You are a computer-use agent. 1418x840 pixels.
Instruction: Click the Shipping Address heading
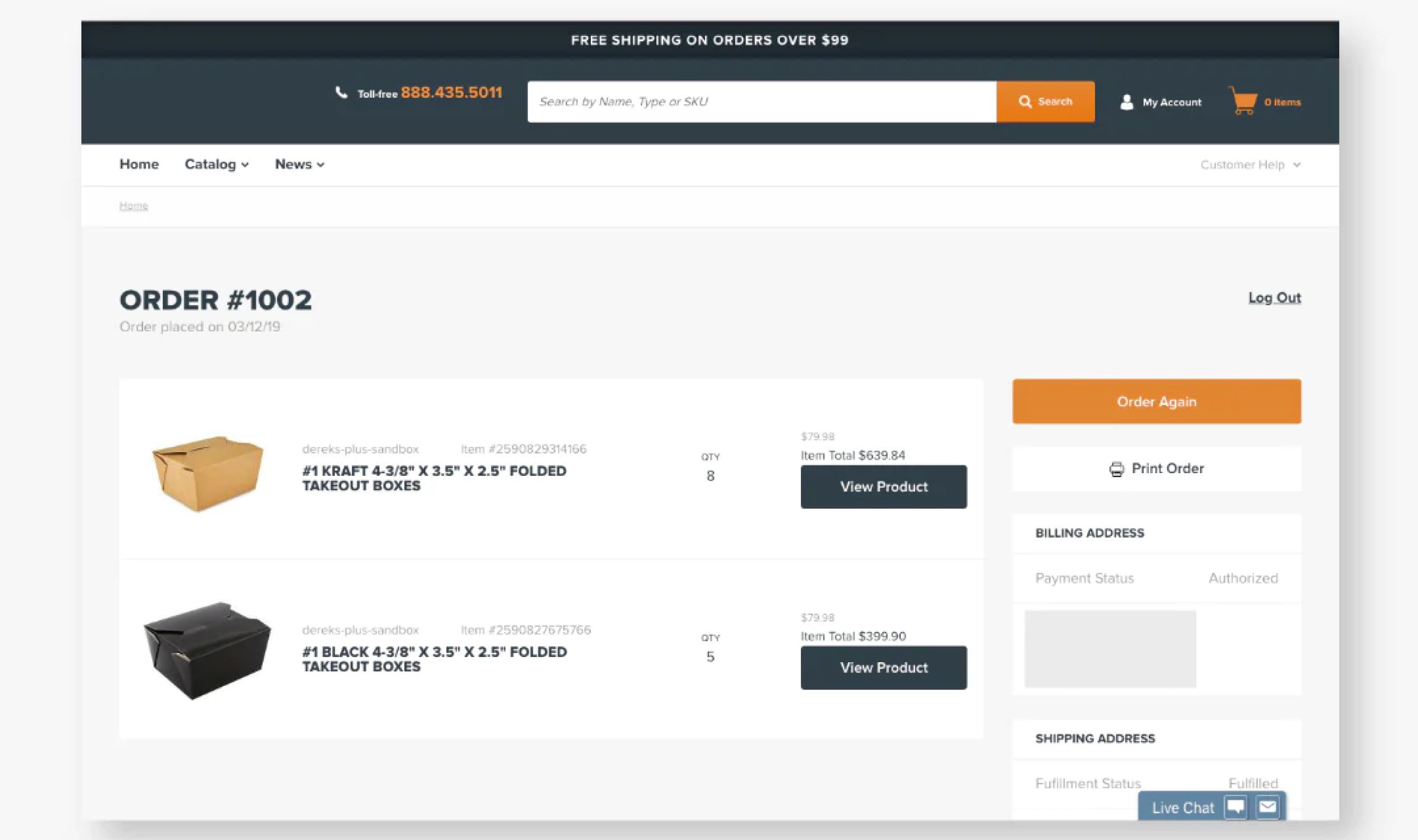[1095, 738]
